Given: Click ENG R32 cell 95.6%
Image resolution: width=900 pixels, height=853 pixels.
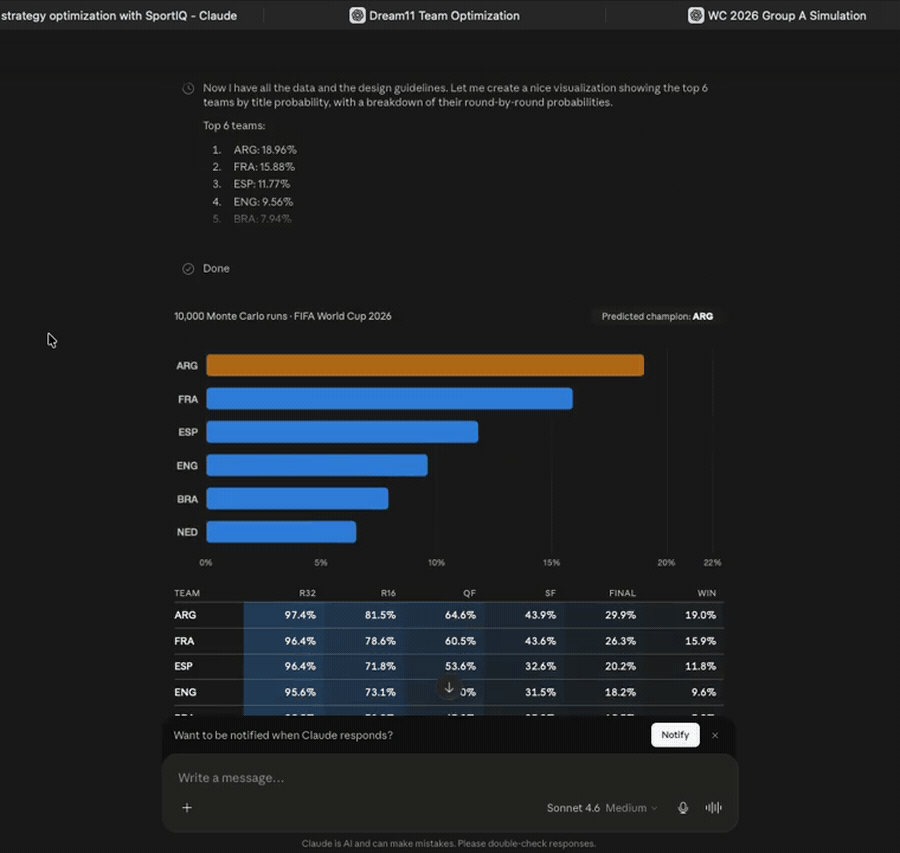Looking at the screenshot, I should [300, 692].
